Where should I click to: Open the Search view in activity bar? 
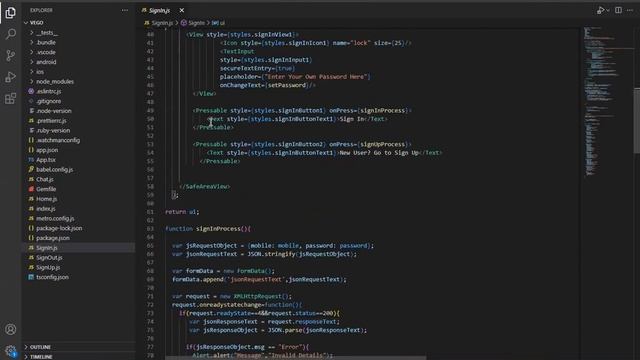pyautogui.click(x=11, y=34)
